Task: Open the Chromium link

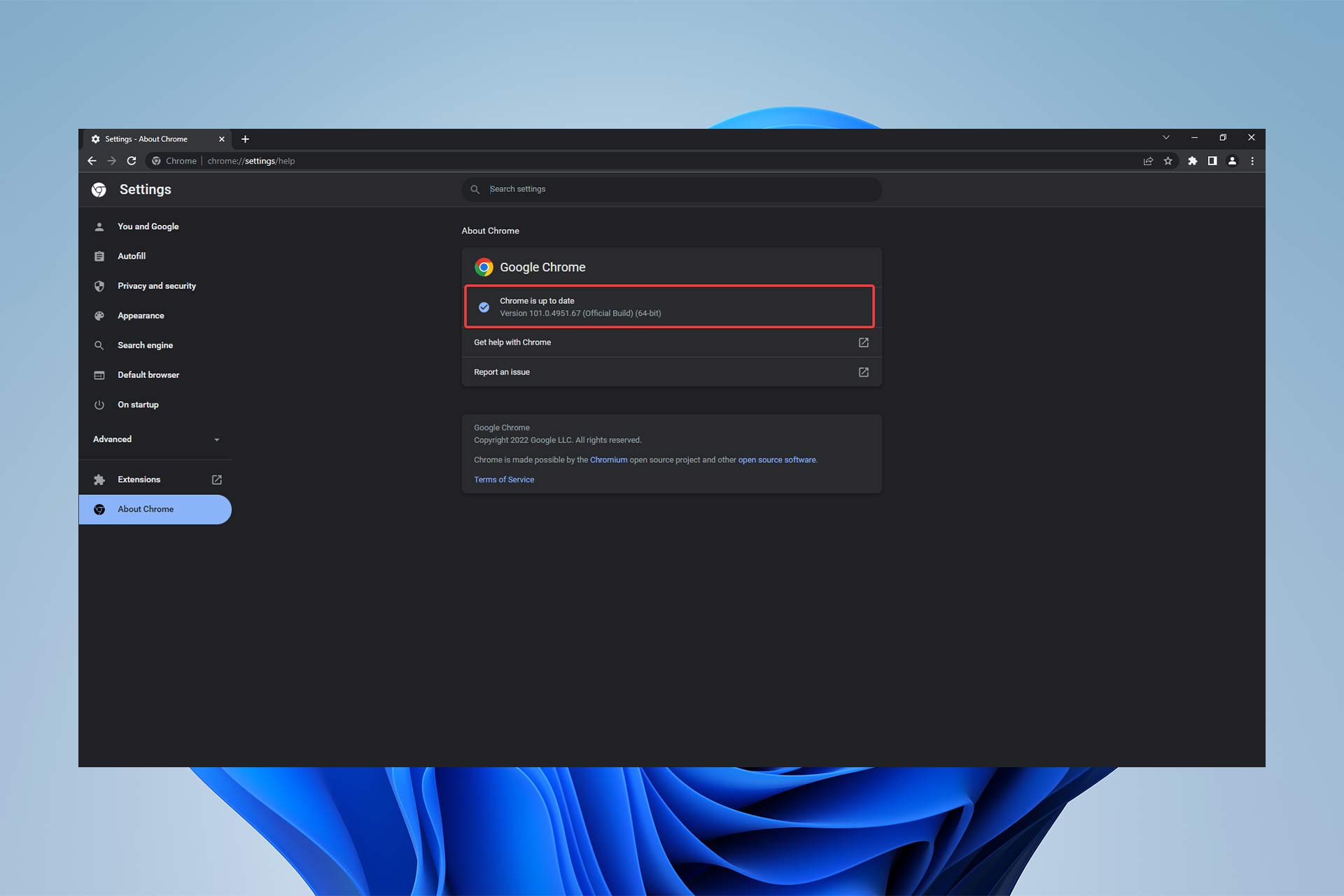Action: pyautogui.click(x=608, y=460)
